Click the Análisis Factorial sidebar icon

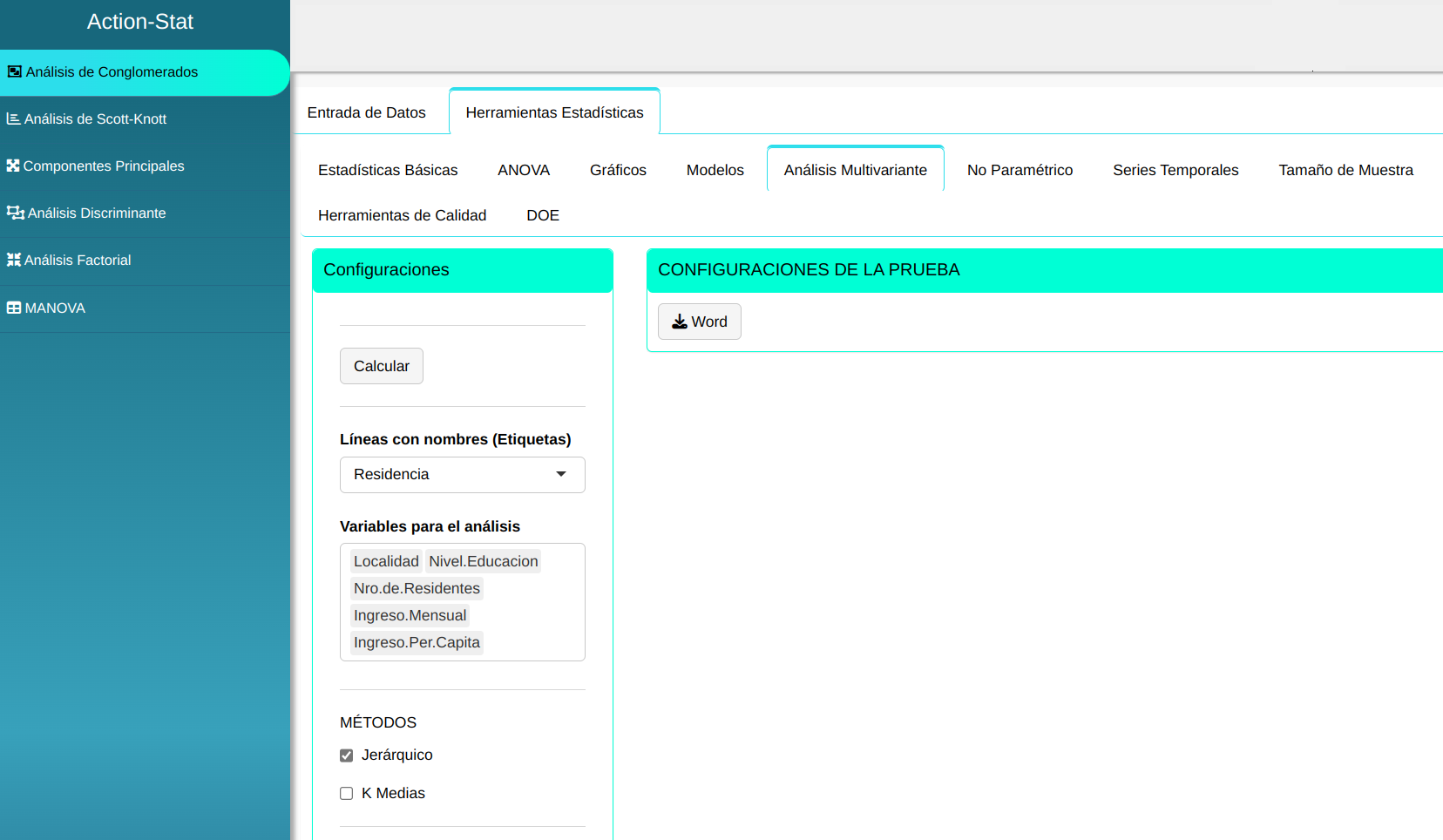[13, 260]
